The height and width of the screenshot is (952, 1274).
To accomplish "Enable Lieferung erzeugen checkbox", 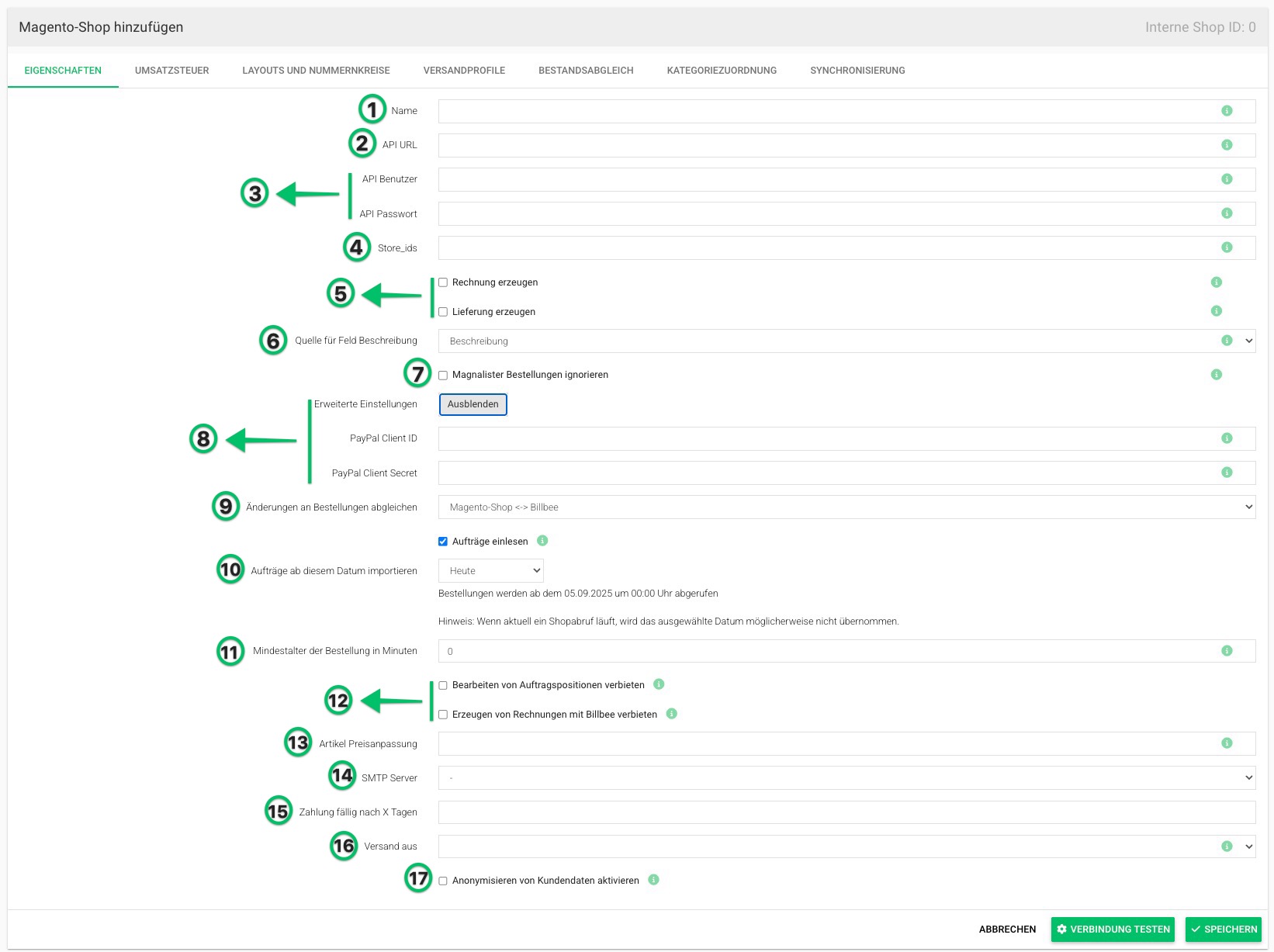I will (x=443, y=312).
